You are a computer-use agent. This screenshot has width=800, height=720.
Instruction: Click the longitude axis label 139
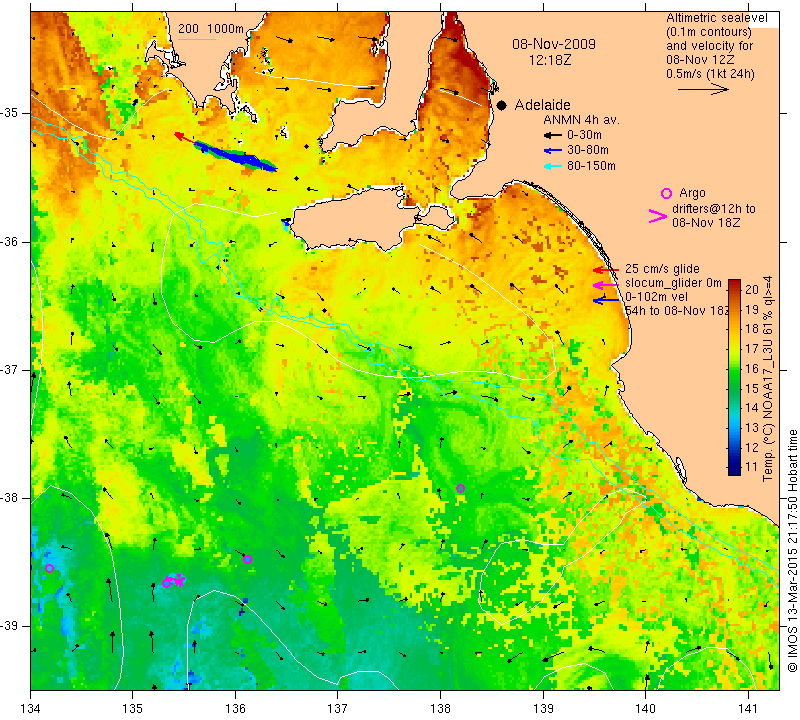pos(543,709)
